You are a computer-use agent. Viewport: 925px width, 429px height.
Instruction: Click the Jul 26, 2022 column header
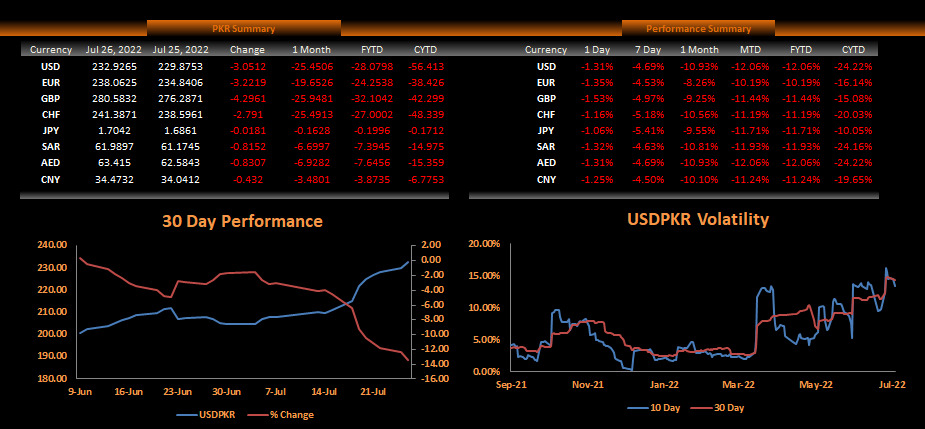pyautogui.click(x=111, y=49)
